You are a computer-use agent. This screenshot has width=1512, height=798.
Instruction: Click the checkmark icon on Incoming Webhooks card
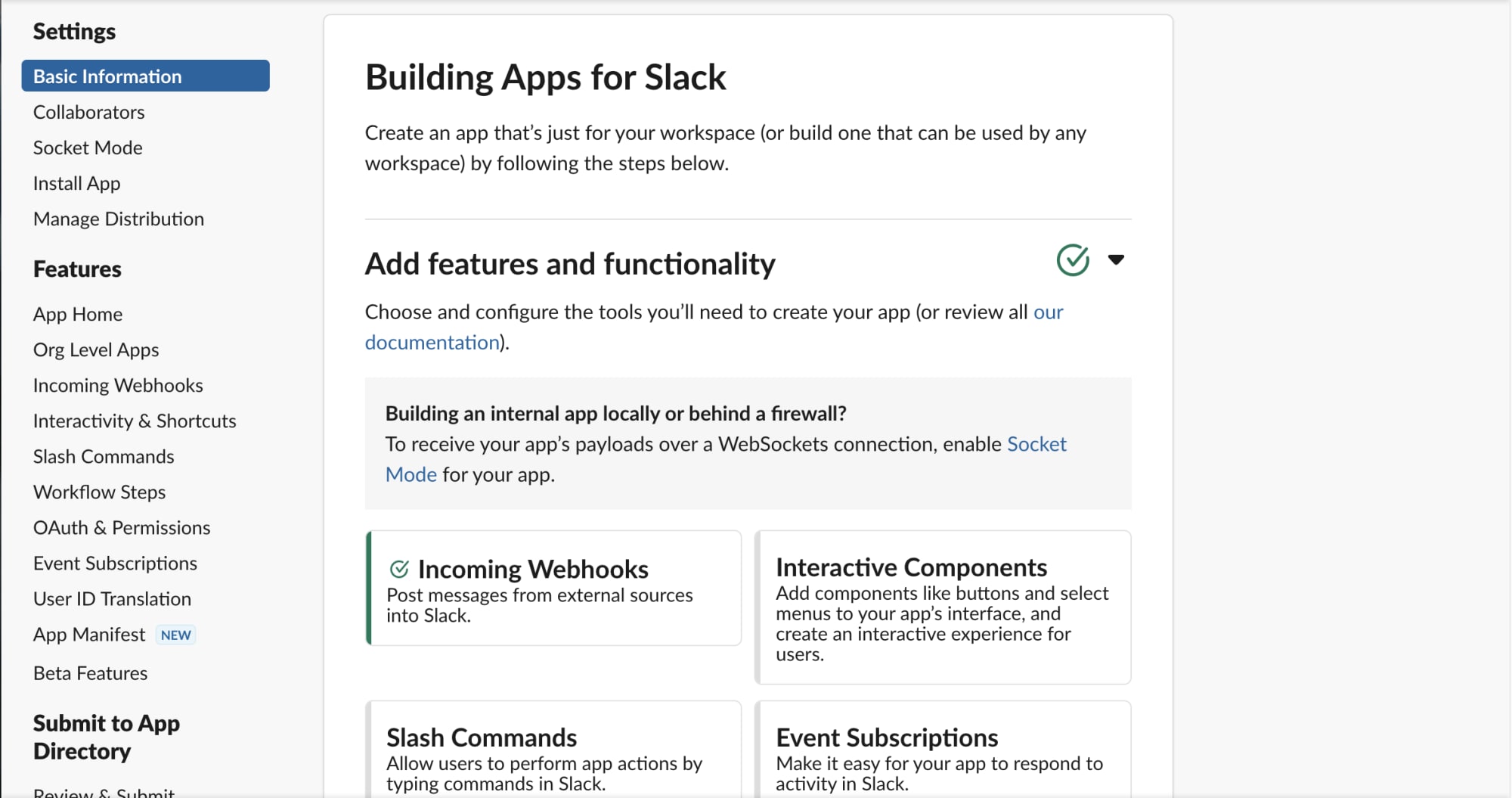point(399,569)
